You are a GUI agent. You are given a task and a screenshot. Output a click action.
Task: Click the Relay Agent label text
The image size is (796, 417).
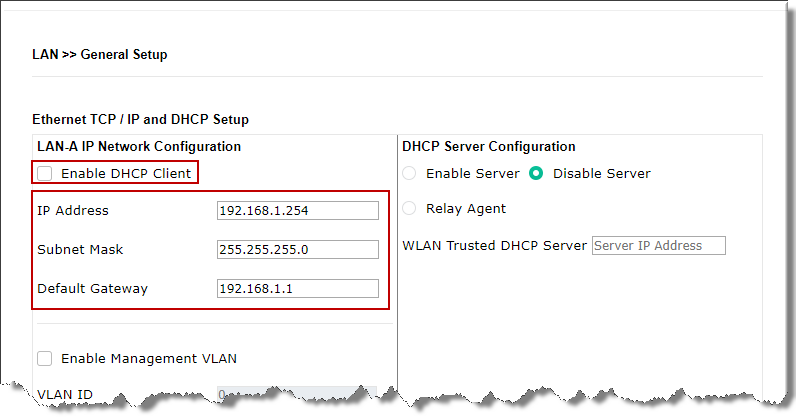pyautogui.click(x=466, y=209)
